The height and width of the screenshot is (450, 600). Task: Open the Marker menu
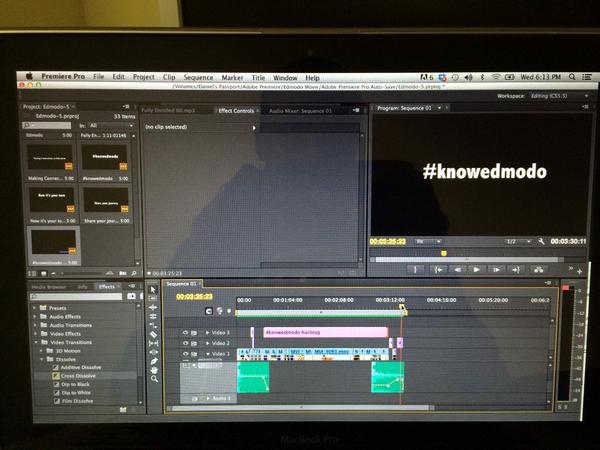(x=232, y=77)
